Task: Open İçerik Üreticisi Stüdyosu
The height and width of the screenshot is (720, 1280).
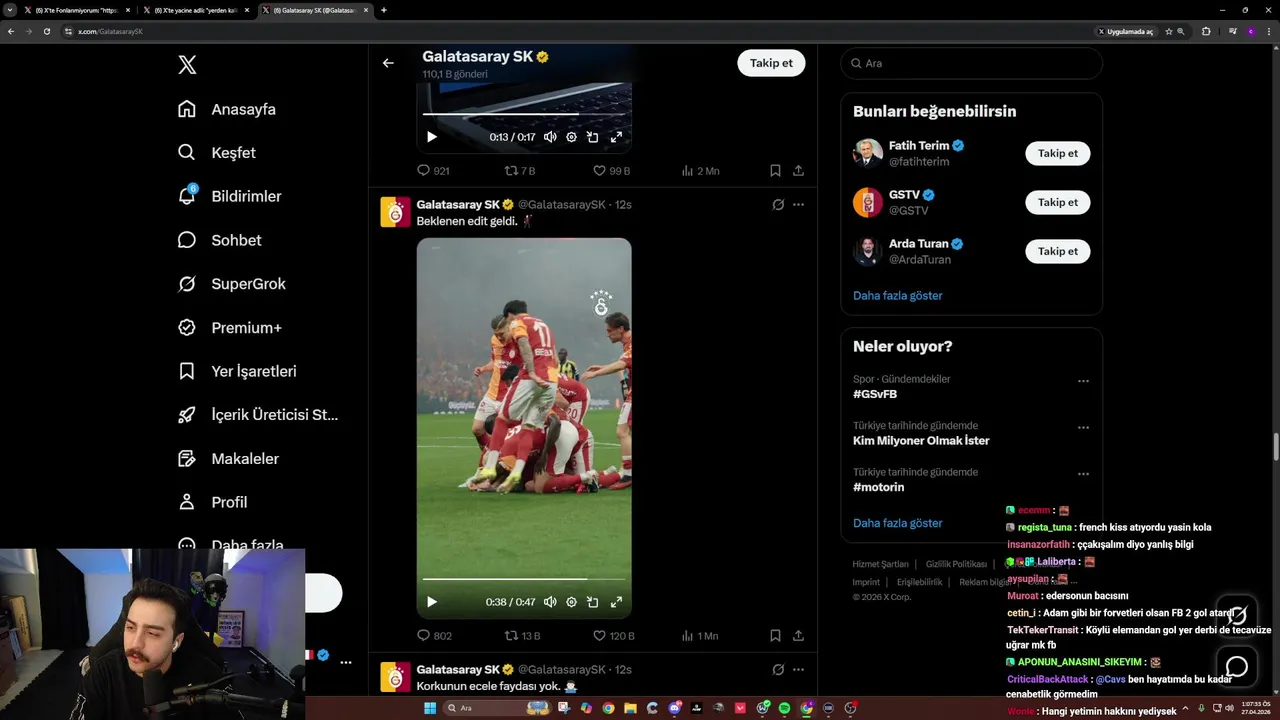Action: tap(258, 415)
